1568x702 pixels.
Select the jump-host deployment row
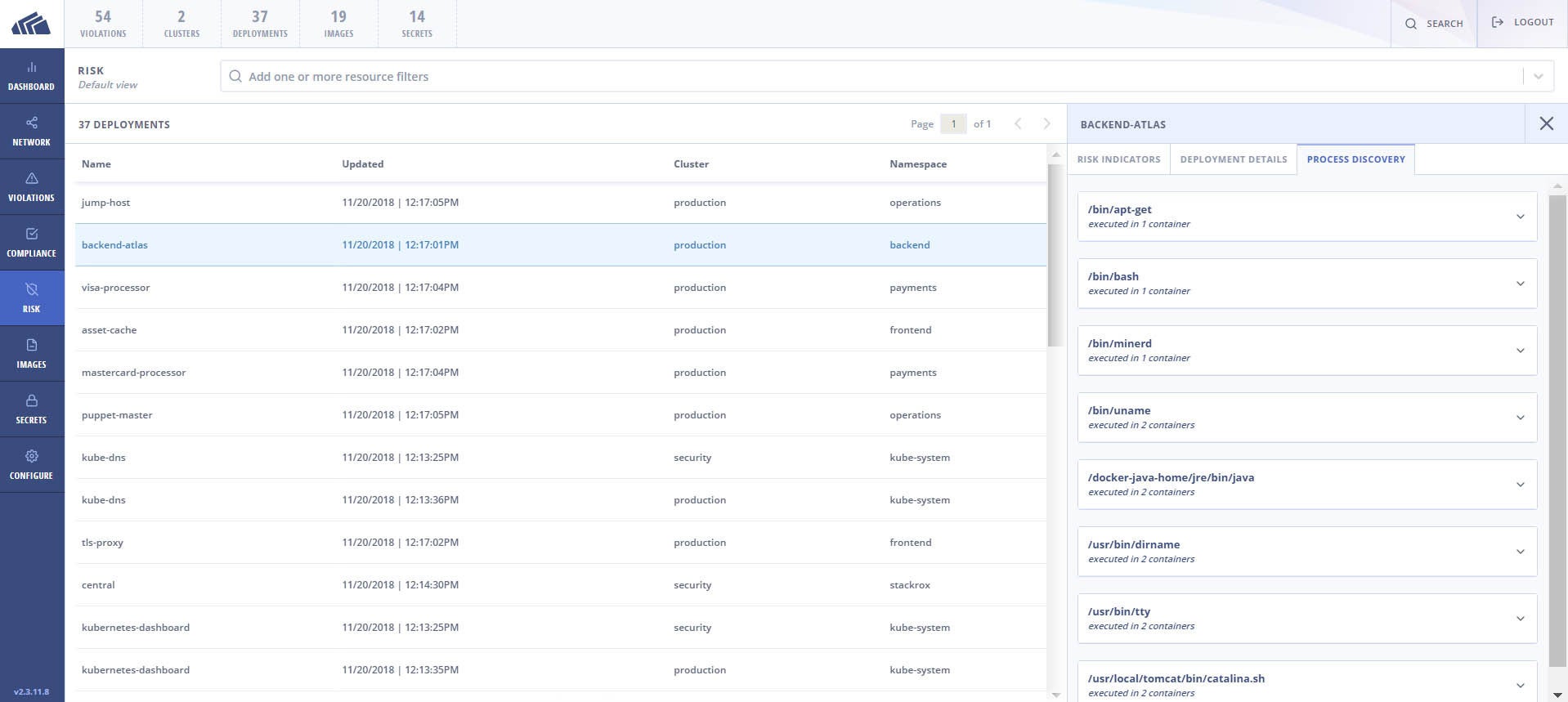click(x=561, y=203)
